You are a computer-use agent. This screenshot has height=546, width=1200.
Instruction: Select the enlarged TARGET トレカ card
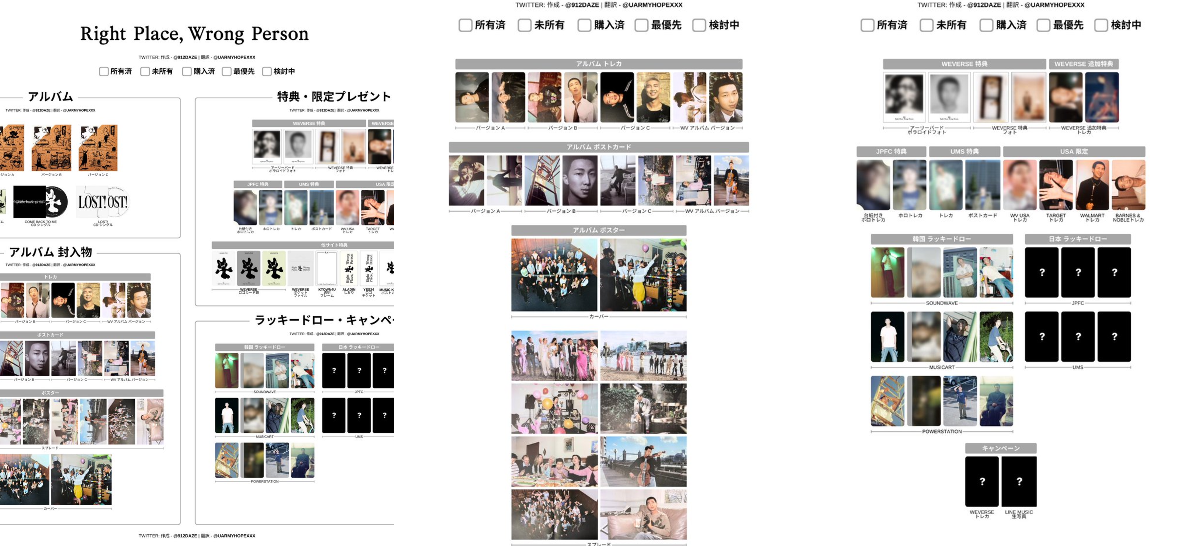(1055, 184)
